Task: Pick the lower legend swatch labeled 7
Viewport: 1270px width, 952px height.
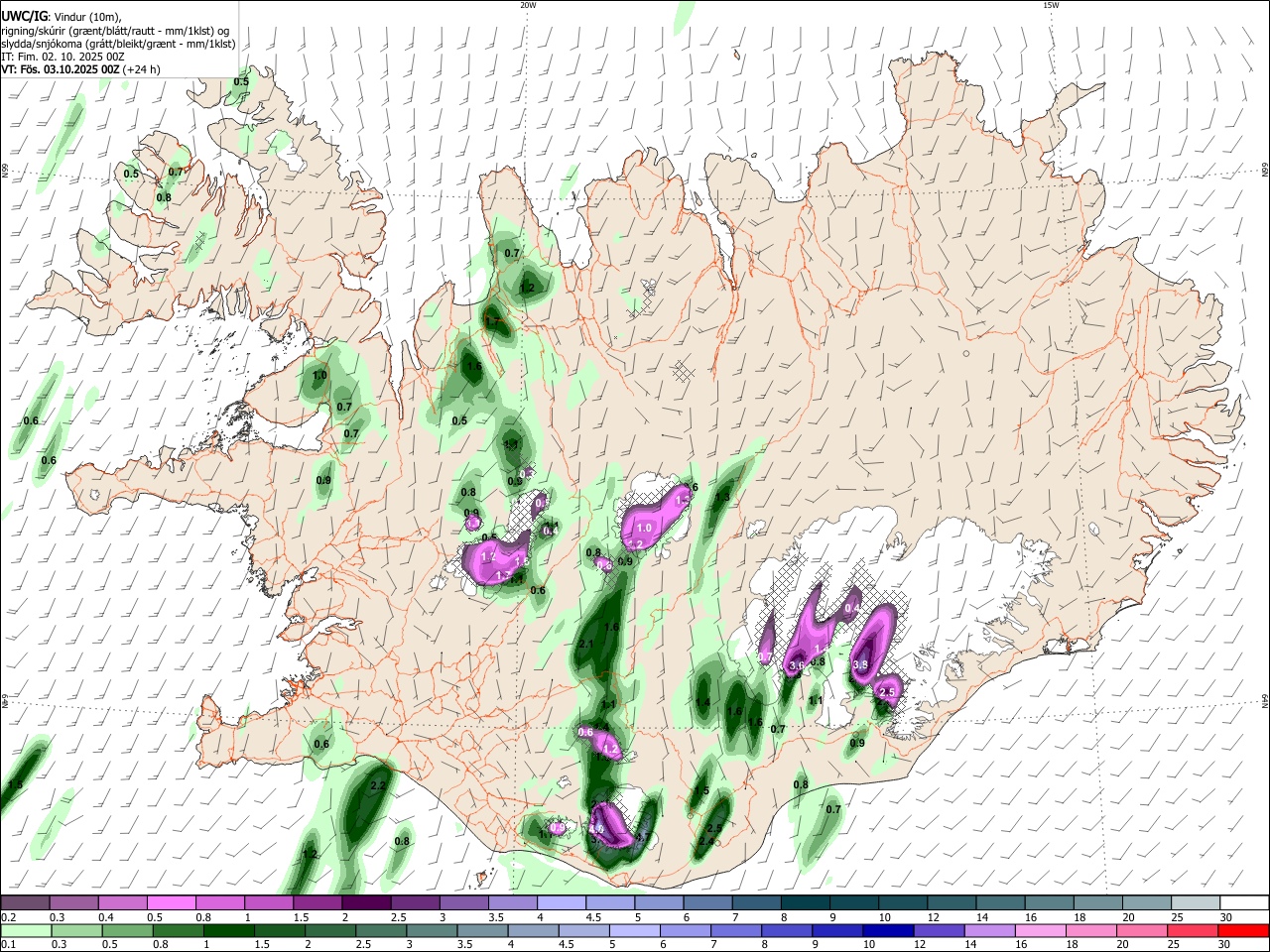Action: click(x=737, y=930)
